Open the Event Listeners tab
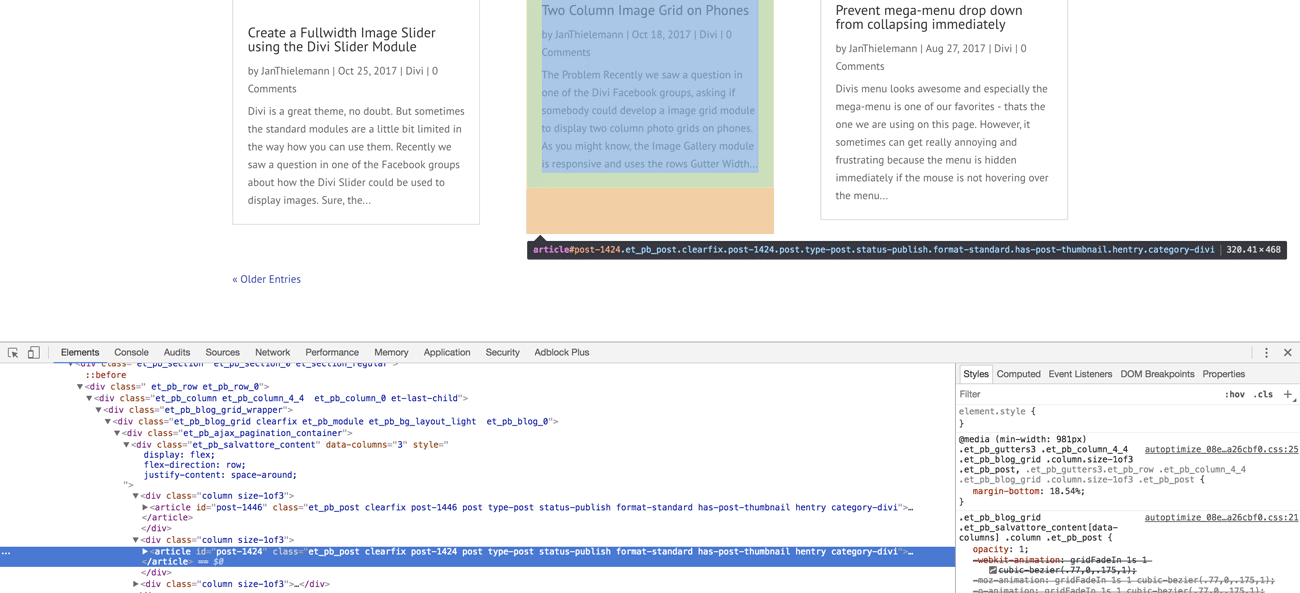This screenshot has width=1300, height=593. pyautogui.click(x=1079, y=374)
